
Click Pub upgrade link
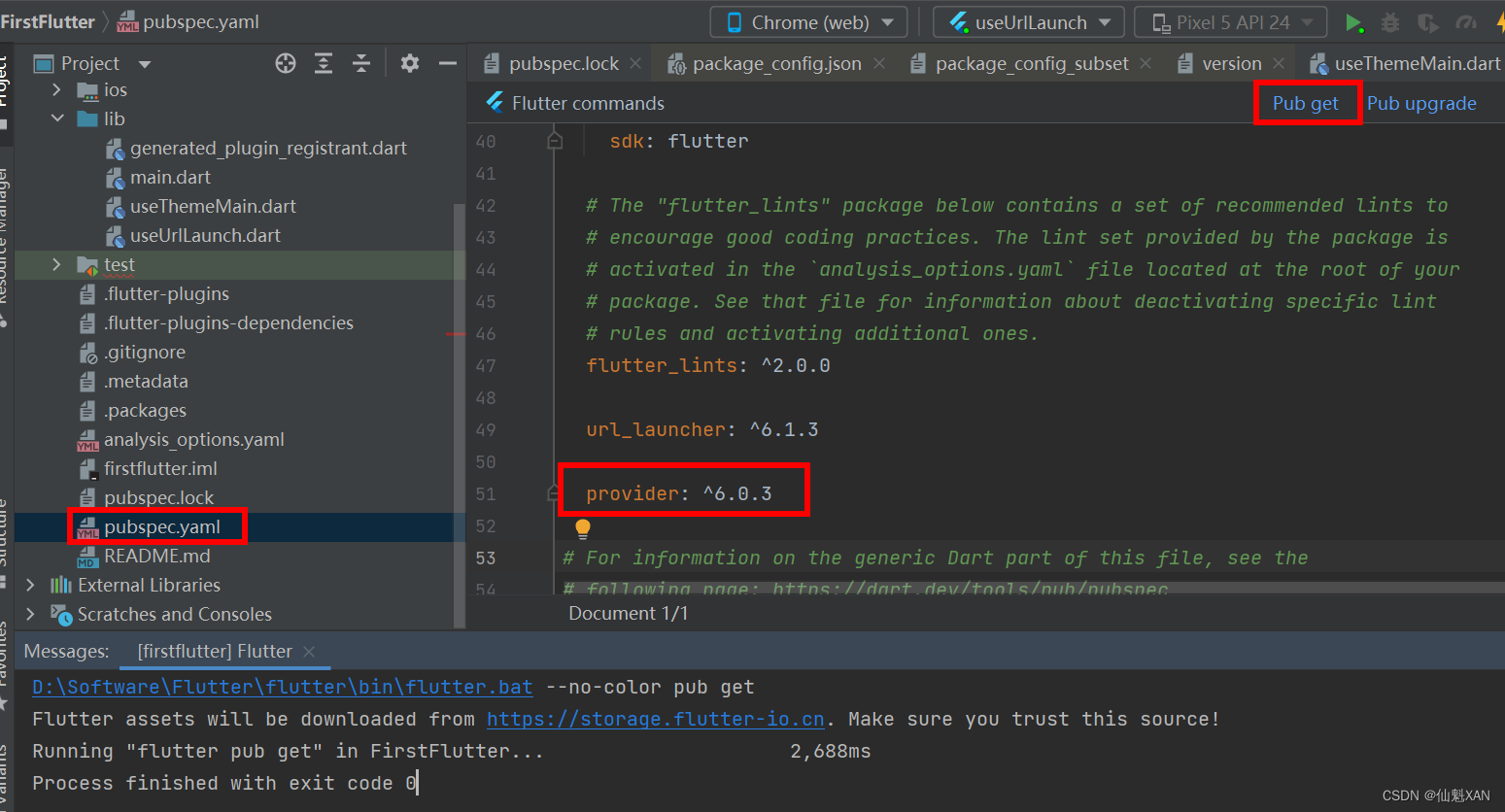[x=1421, y=103]
